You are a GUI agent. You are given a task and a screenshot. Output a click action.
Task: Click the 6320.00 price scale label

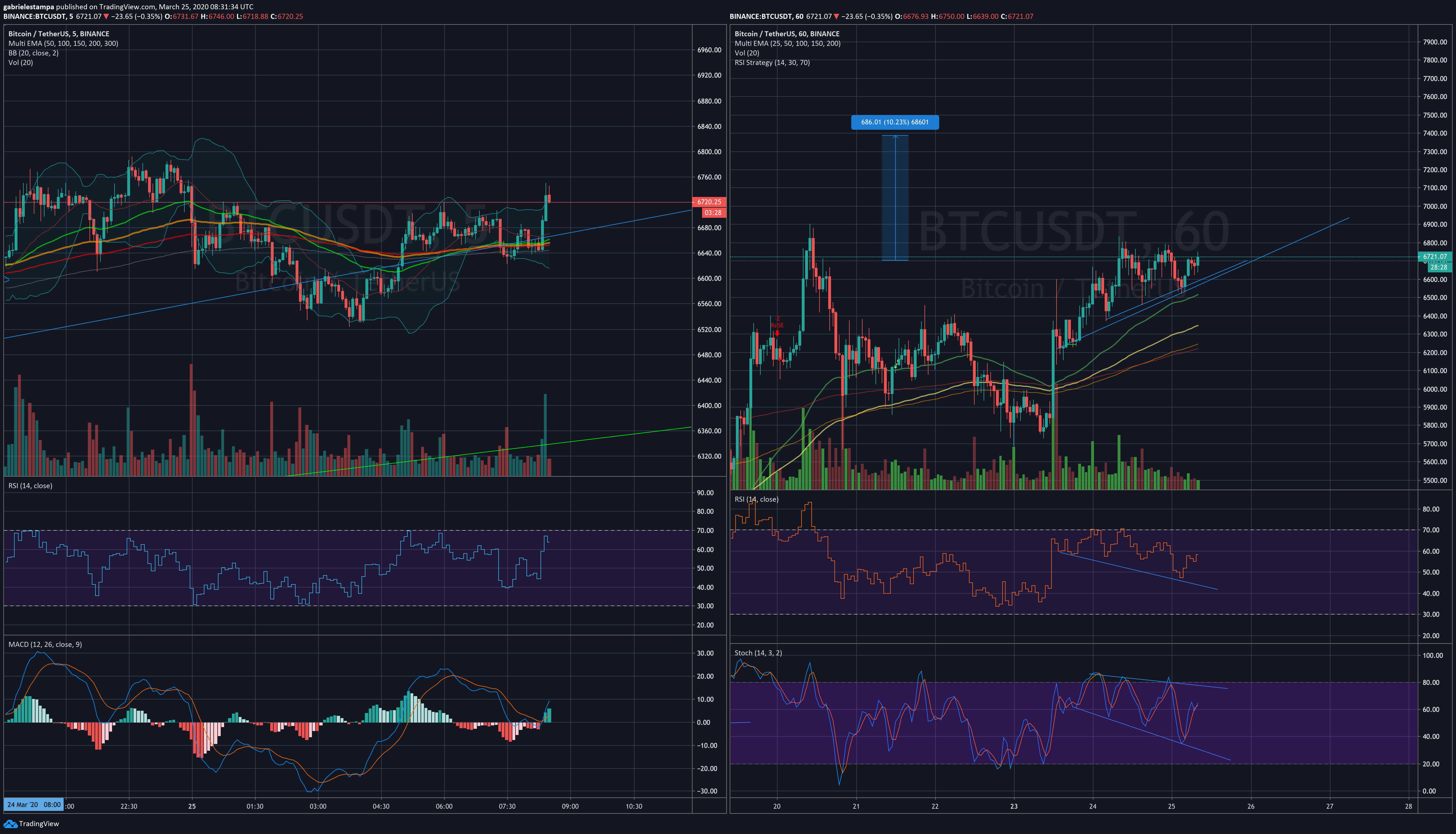pos(709,456)
